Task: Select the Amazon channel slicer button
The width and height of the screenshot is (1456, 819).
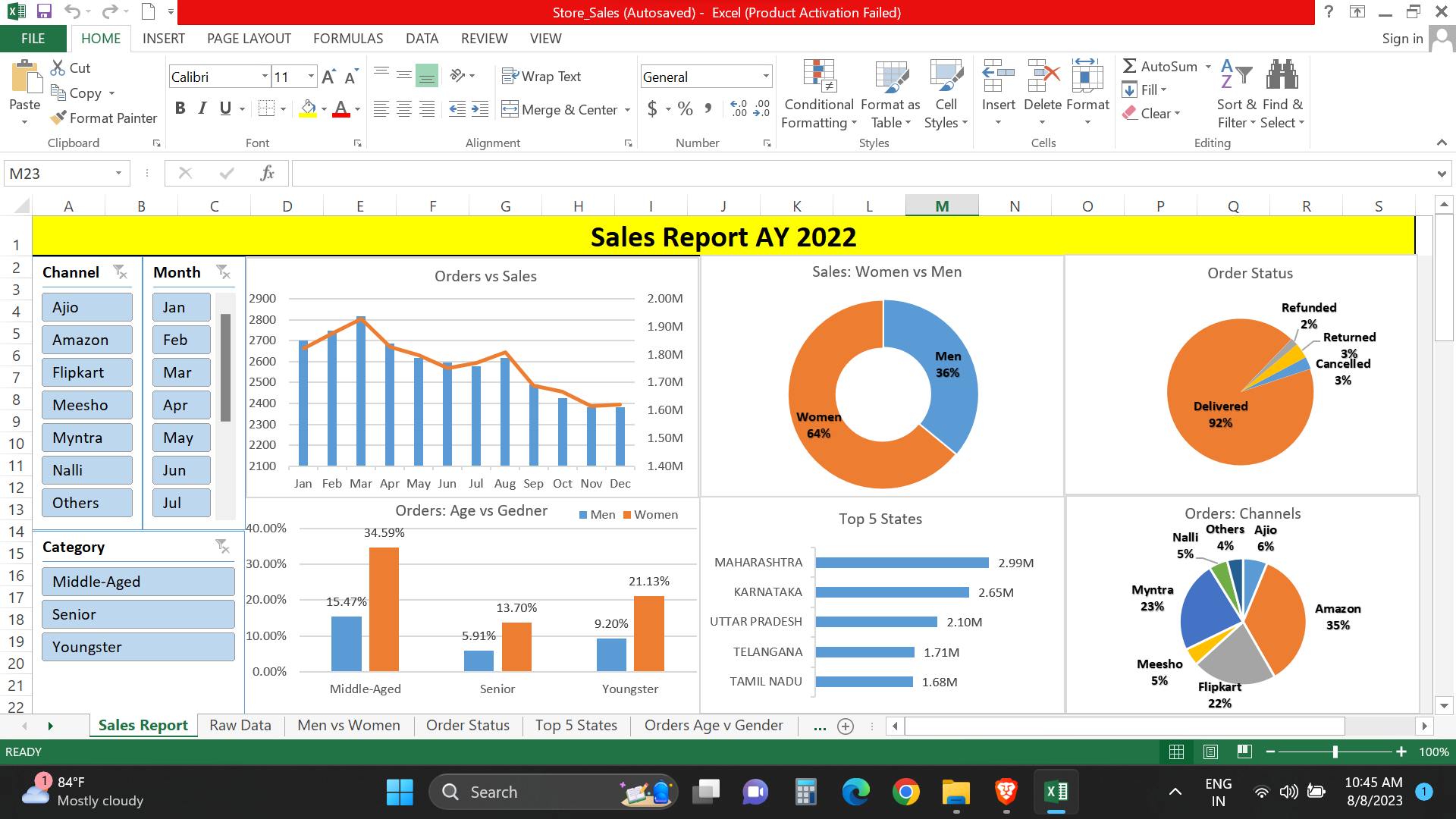Action: (x=87, y=340)
